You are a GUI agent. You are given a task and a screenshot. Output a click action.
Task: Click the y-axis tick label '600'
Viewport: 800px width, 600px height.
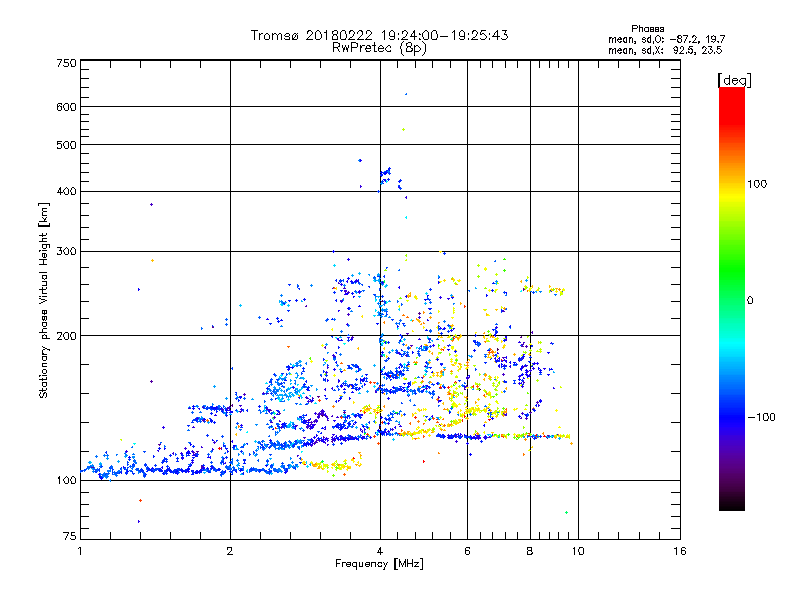pyautogui.click(x=66, y=107)
